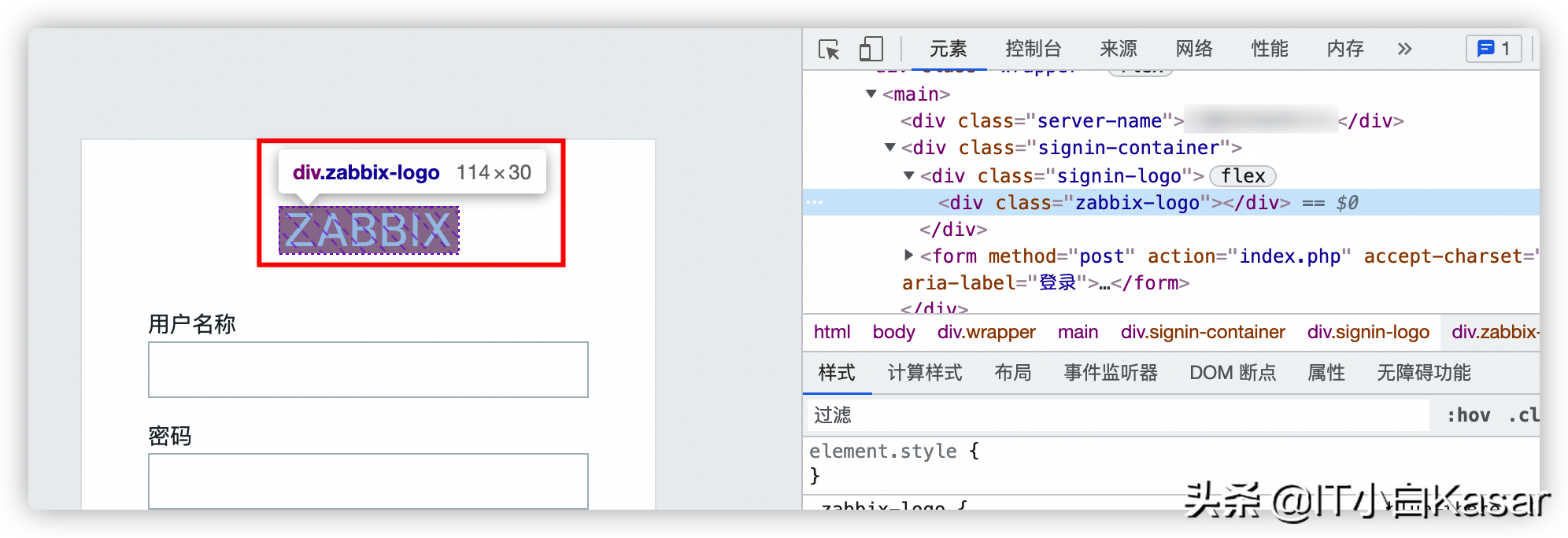Switch to the 来源 tab
Image resolution: width=1568 pixels, height=538 pixels.
[1119, 49]
